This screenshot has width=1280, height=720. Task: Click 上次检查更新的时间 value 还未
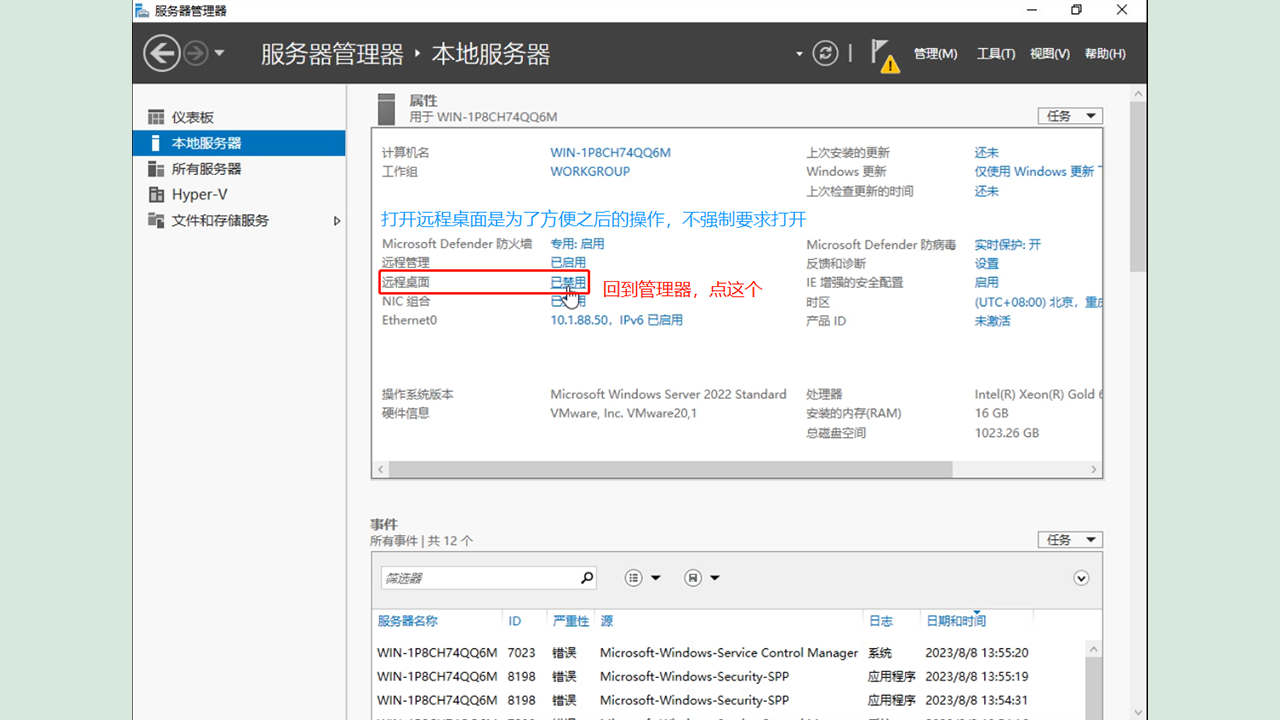click(x=986, y=191)
